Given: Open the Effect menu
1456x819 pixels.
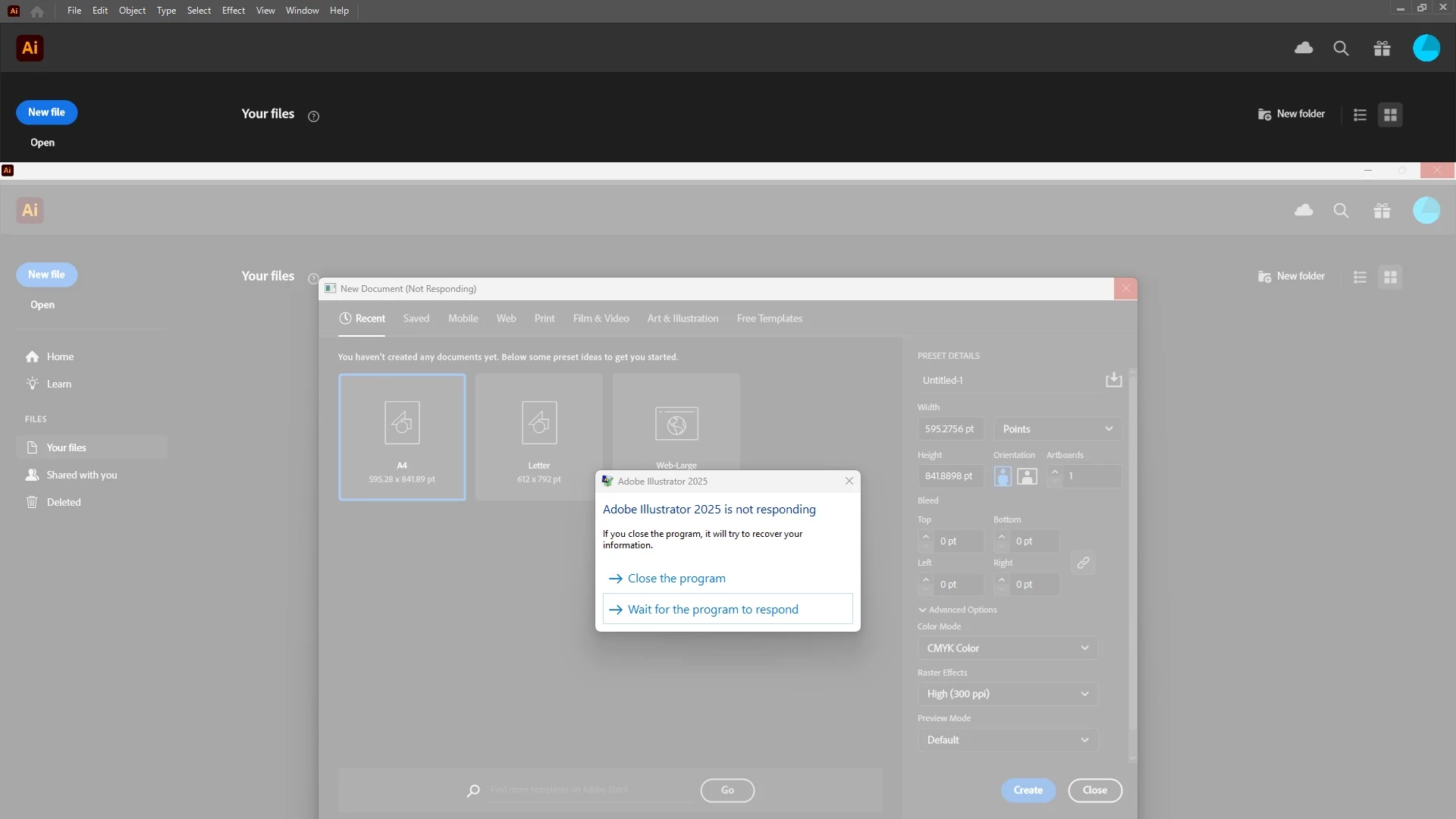Looking at the screenshot, I should click(233, 11).
